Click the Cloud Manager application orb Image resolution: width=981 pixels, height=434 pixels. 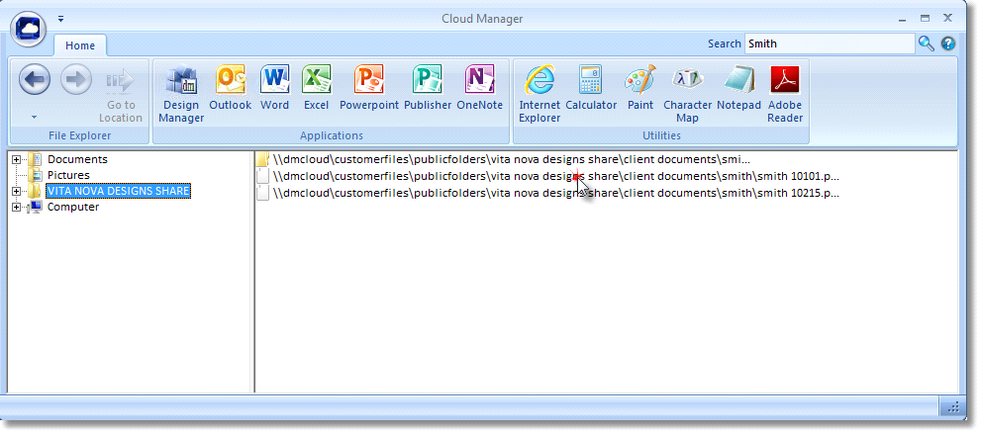click(29, 29)
